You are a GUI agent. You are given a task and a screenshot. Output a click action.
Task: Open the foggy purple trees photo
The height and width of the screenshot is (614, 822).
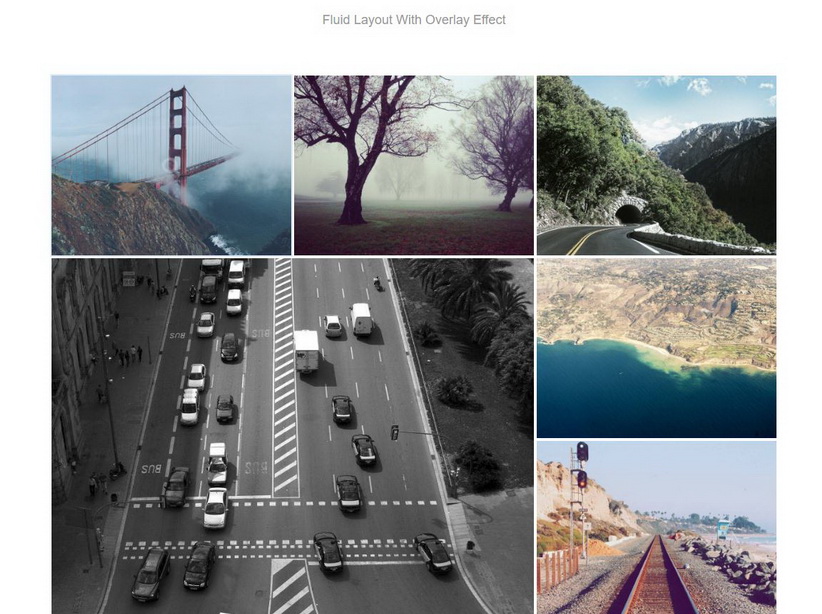pos(414,165)
